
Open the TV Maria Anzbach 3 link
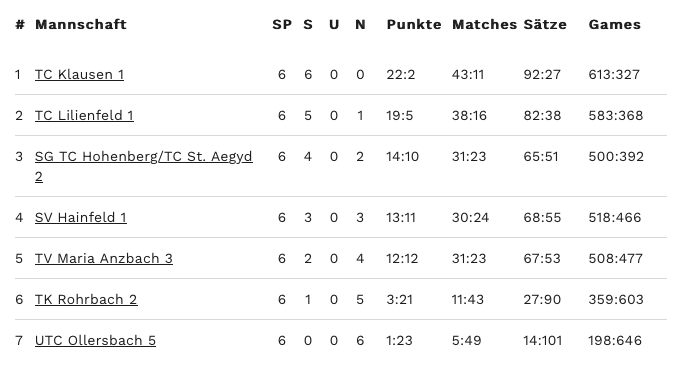click(x=104, y=258)
